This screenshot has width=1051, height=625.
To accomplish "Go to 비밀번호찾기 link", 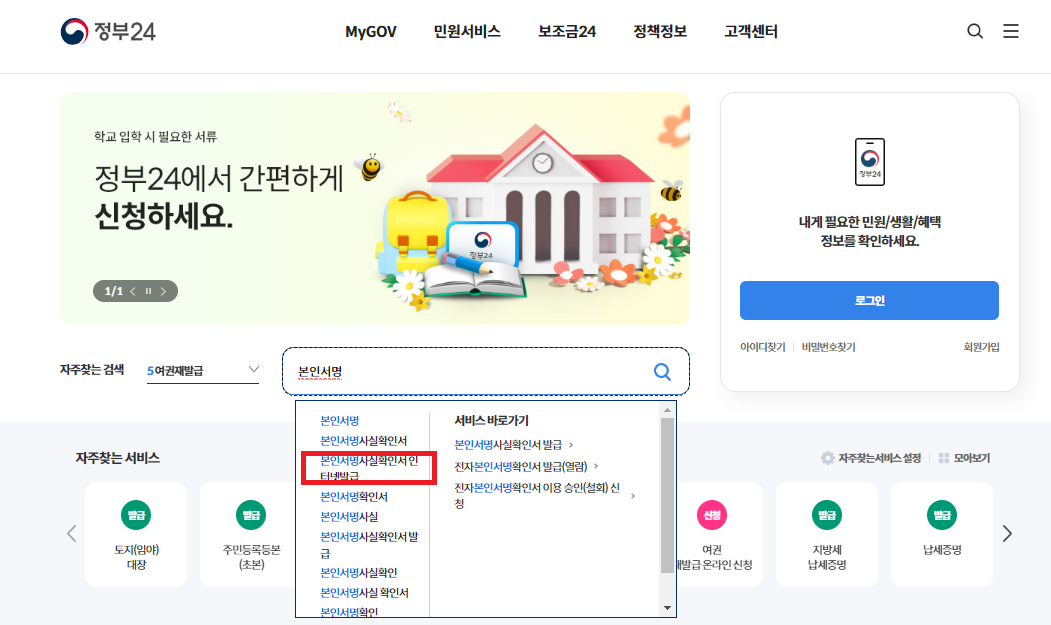I will (x=828, y=347).
